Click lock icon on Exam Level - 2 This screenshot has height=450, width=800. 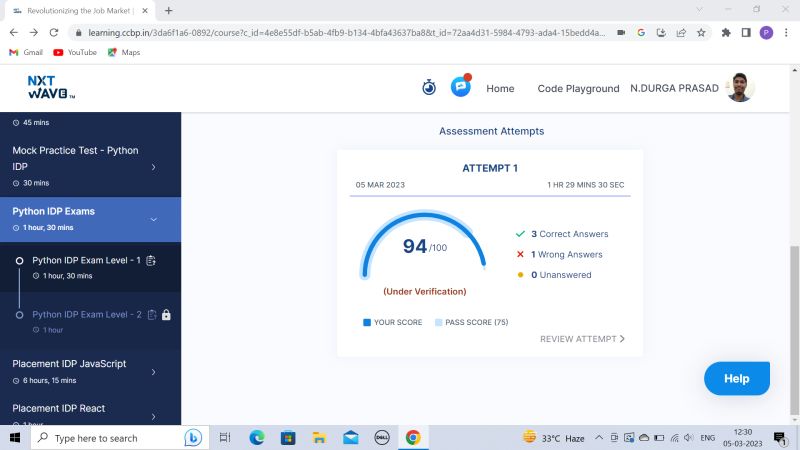tap(166, 315)
